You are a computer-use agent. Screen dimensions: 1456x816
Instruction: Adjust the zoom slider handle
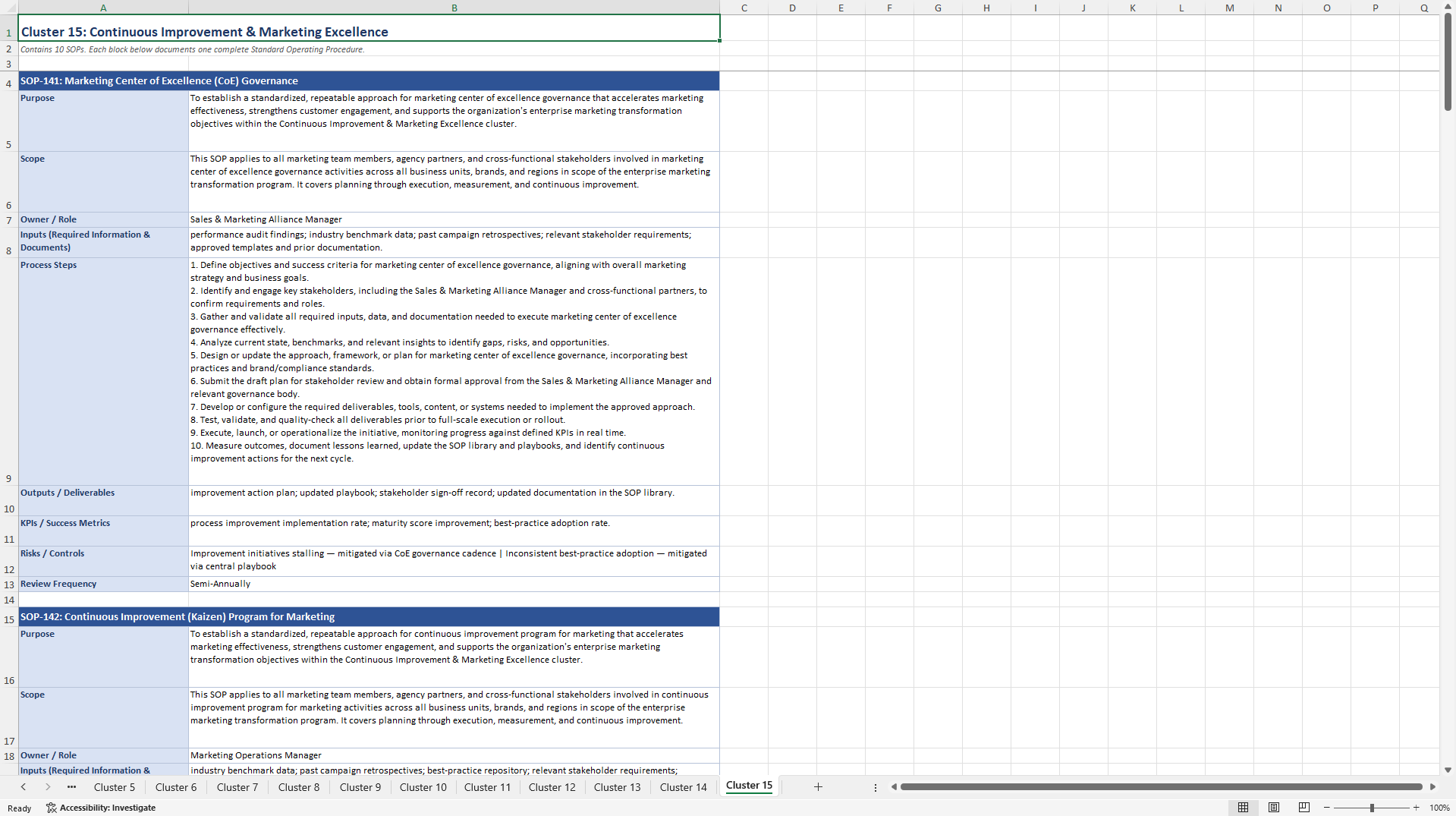coord(1372,808)
